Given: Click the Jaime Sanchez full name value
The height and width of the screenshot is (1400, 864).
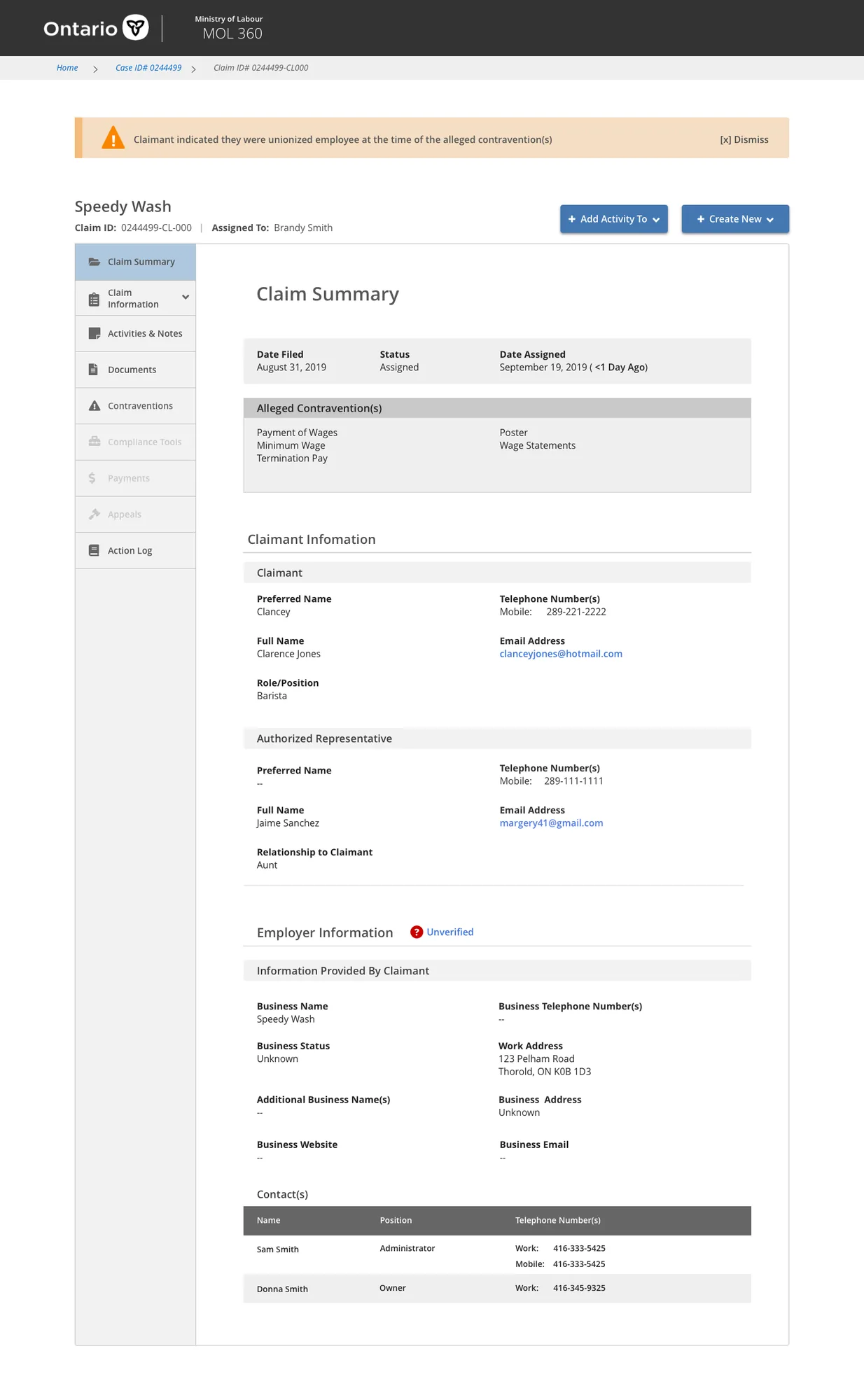Looking at the screenshot, I should point(288,823).
